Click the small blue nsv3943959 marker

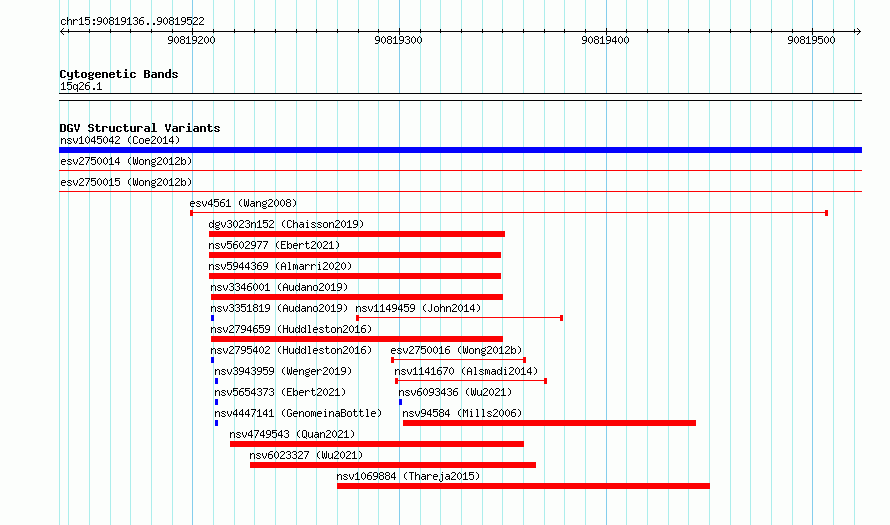[216, 381]
